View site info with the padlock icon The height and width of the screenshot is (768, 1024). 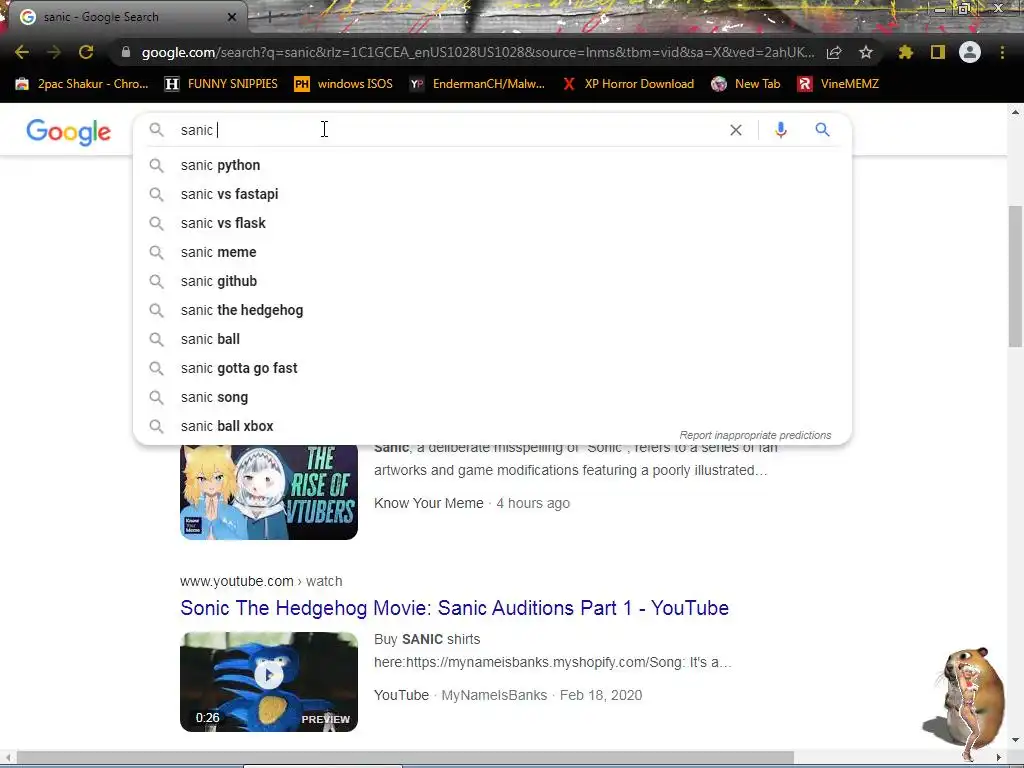[125, 52]
